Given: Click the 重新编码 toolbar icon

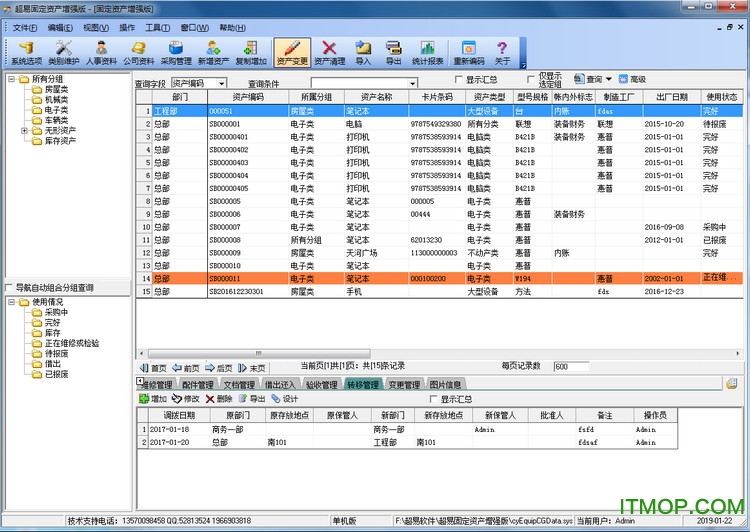Looking at the screenshot, I should point(468,52).
